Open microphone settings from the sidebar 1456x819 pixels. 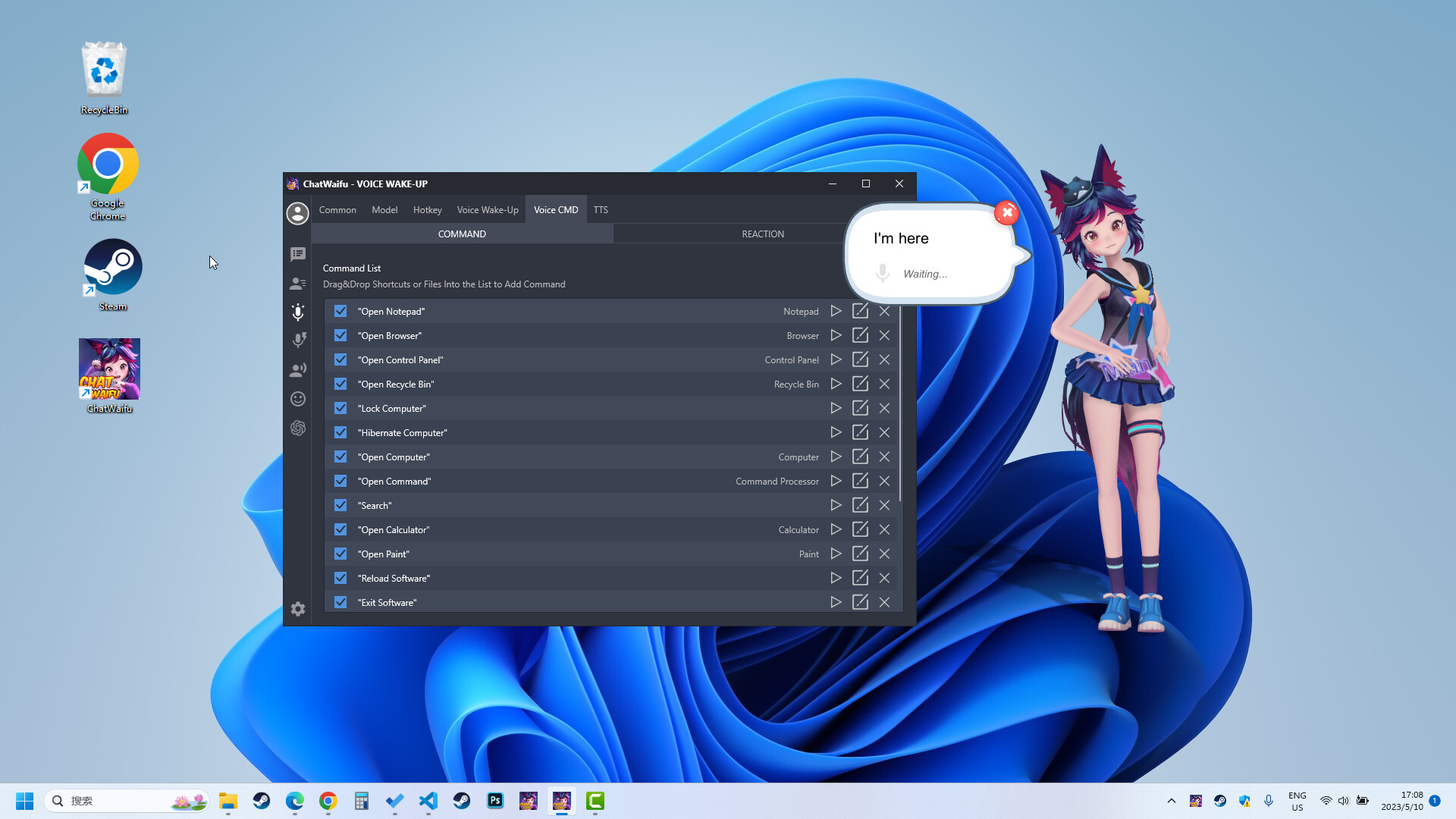[x=297, y=312]
